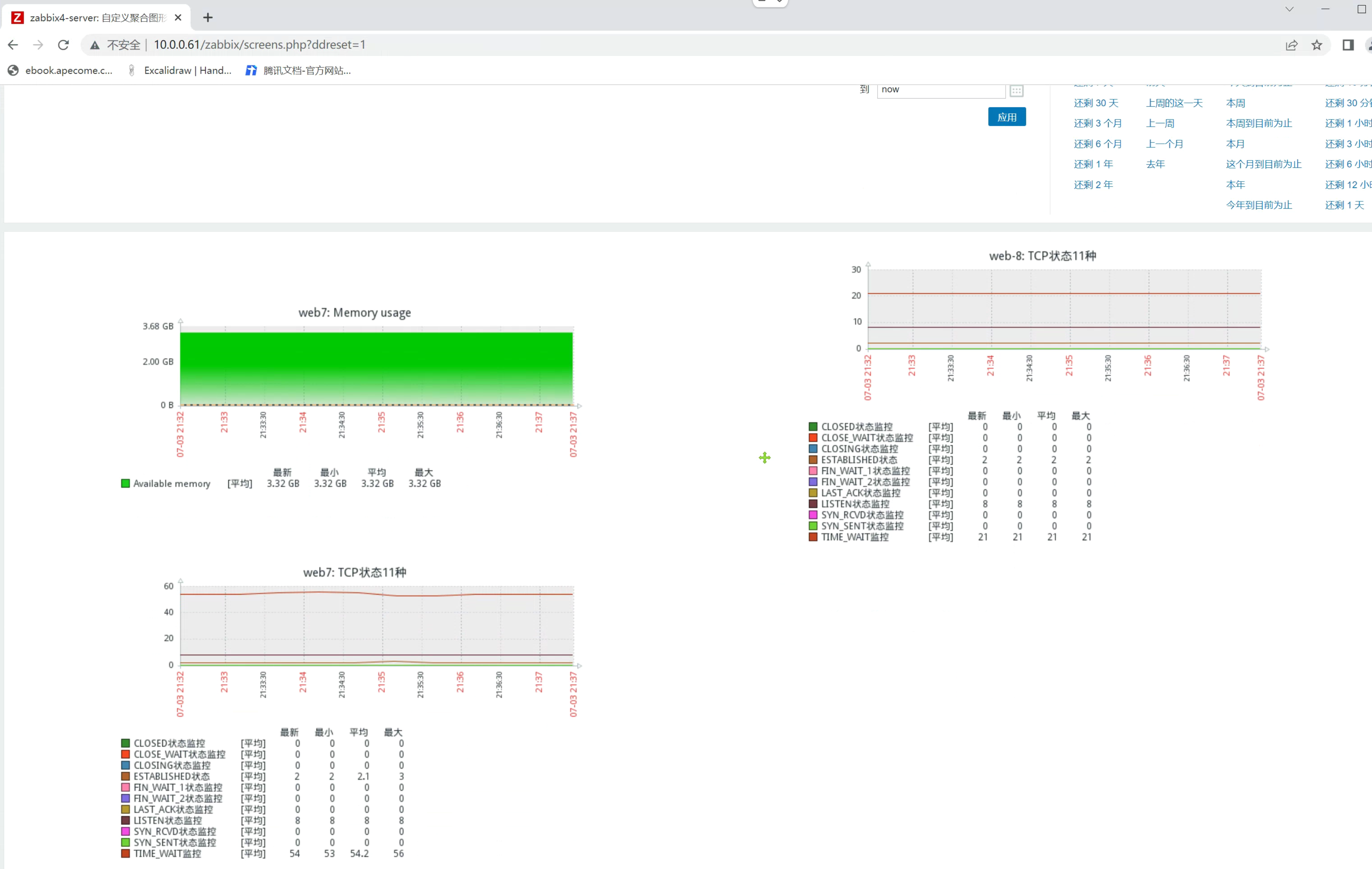Click in the now time input field
The image size is (1372, 869).
coord(940,89)
